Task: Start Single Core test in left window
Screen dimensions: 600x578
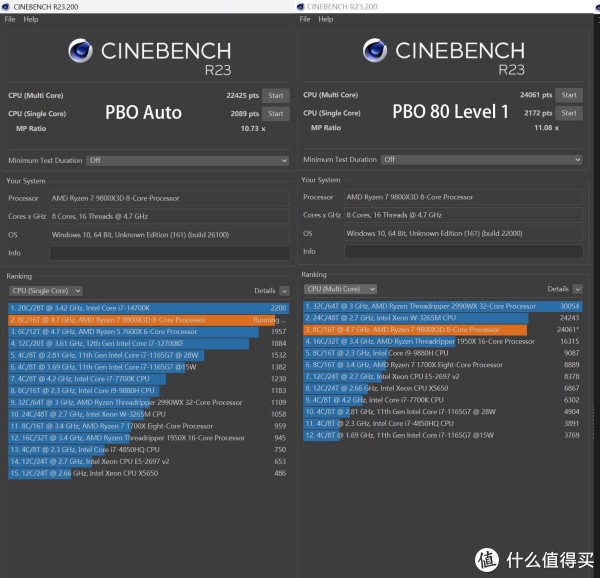Action: click(x=276, y=114)
